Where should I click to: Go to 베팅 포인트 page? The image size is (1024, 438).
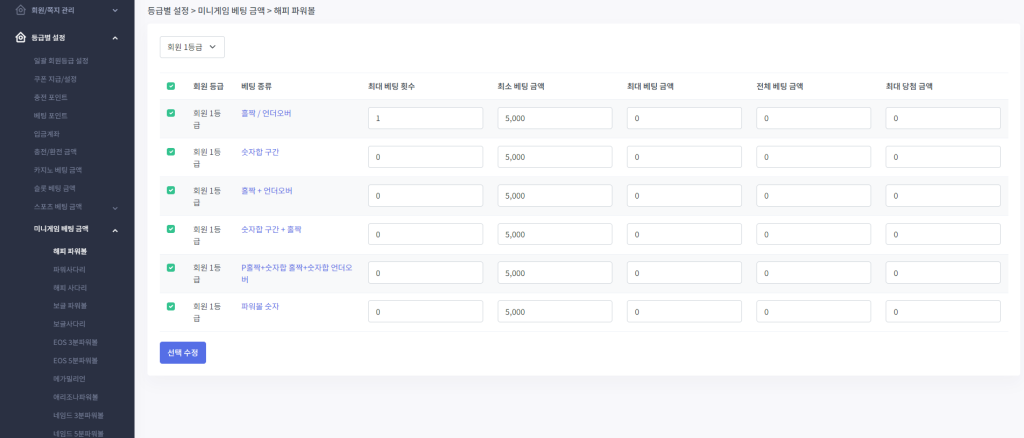click(50, 116)
